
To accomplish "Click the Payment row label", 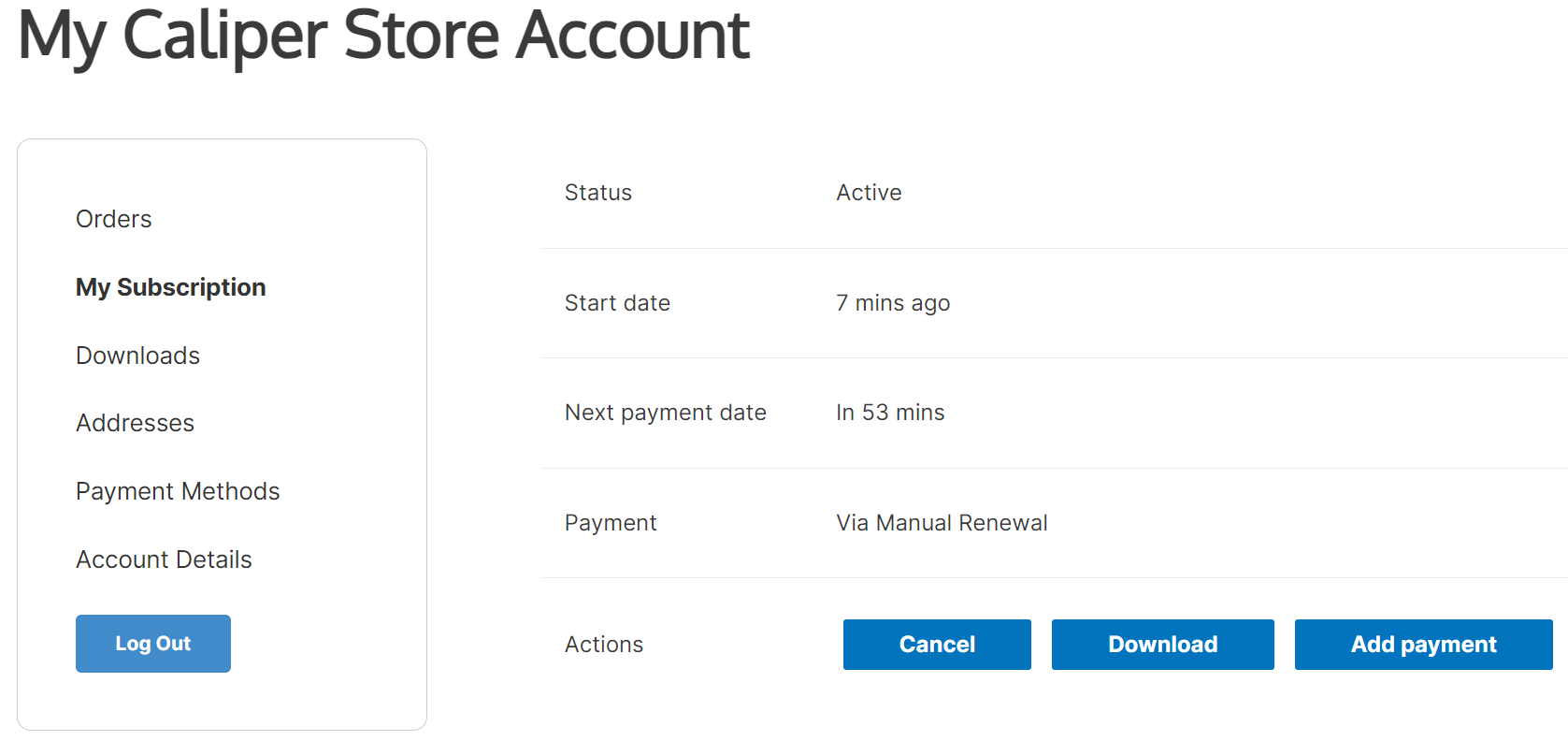I will coord(611,523).
